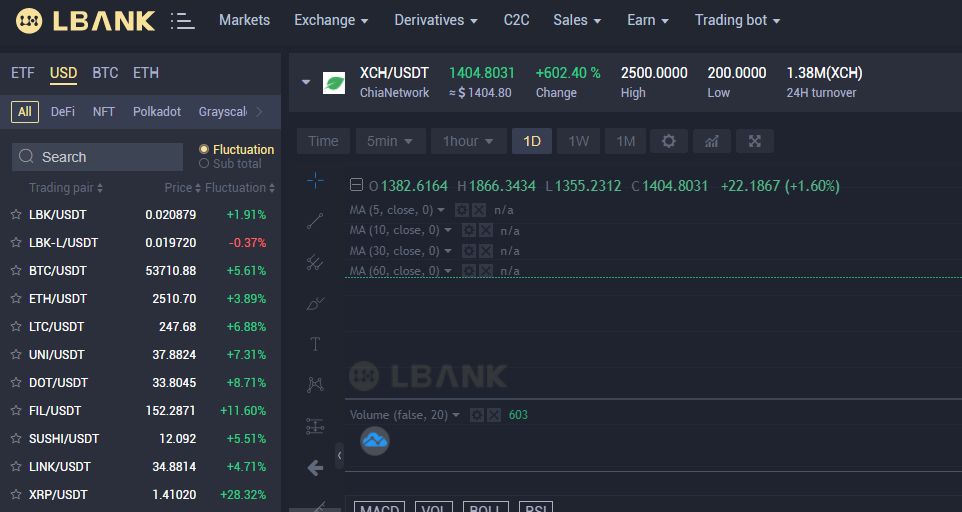Select the trend line drawing tool

(315, 221)
